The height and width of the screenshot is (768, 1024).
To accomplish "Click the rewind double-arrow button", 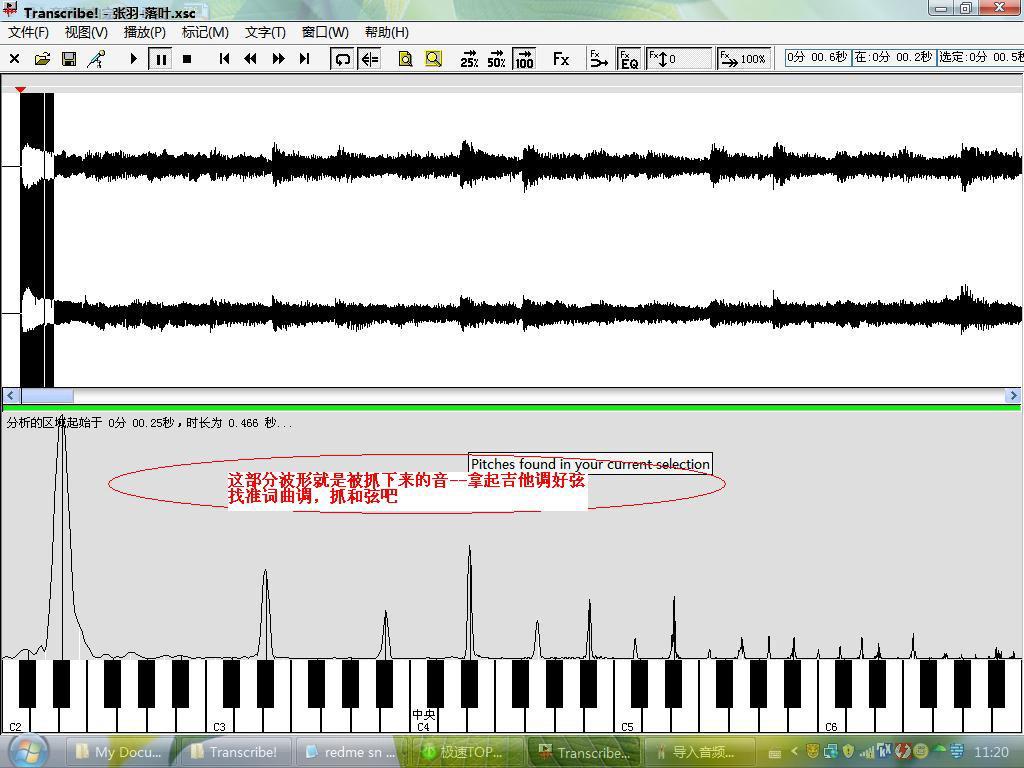I will click(250, 59).
